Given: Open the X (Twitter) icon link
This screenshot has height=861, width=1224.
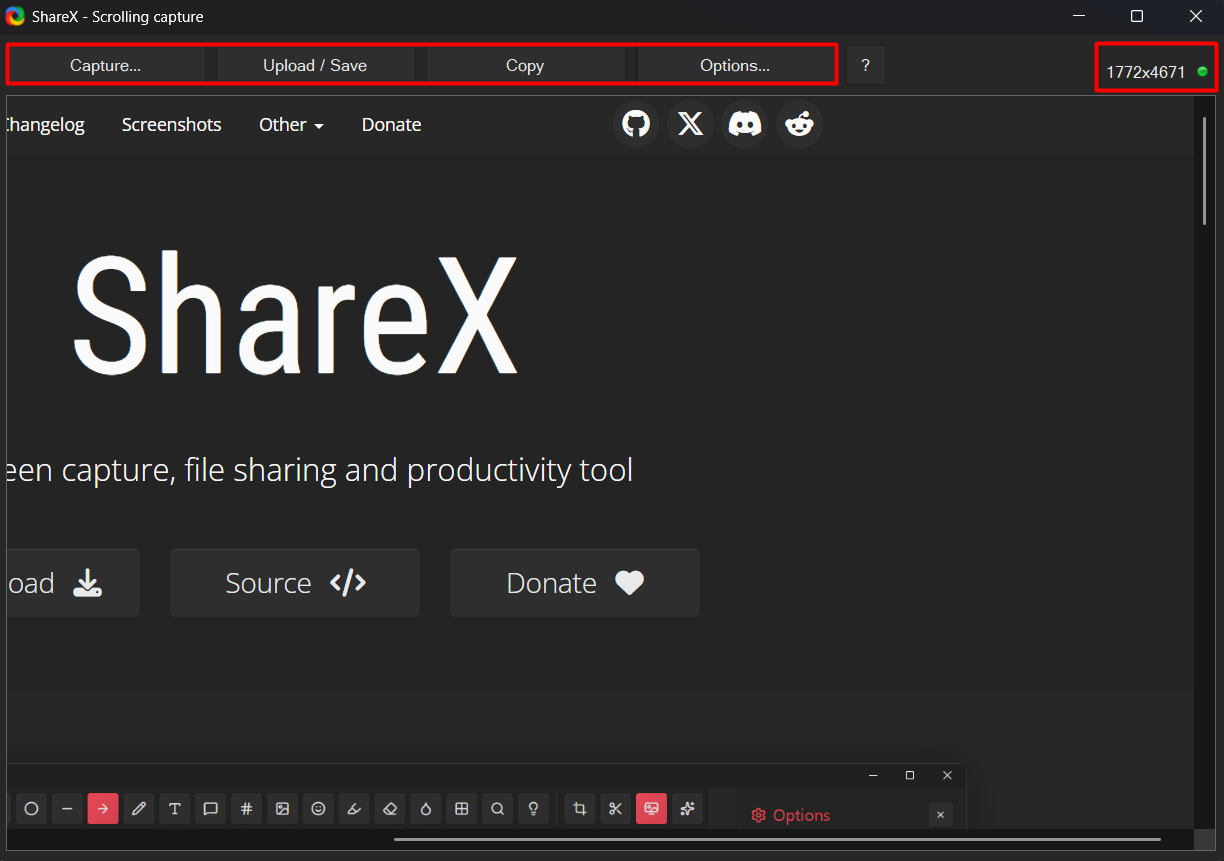Looking at the screenshot, I should tap(690, 124).
